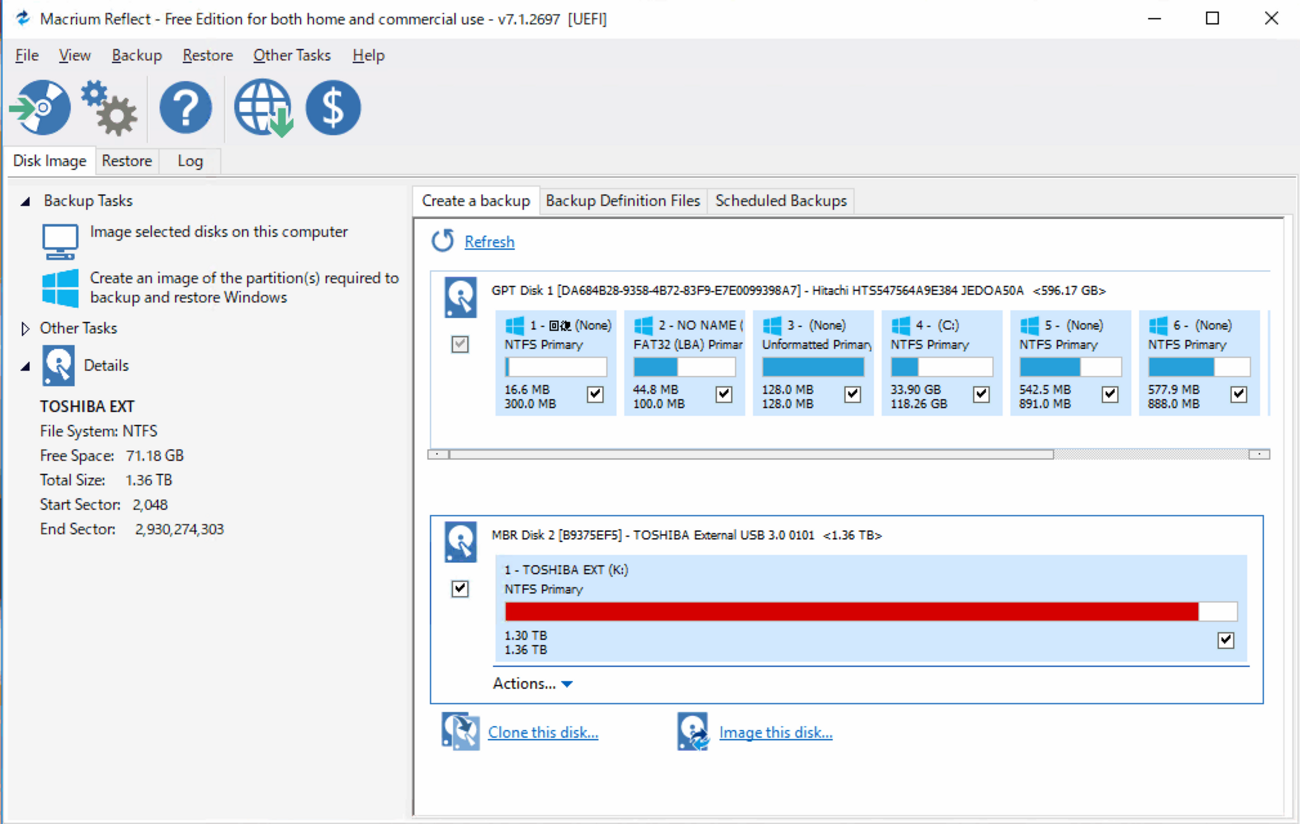Click the Refresh circular arrow icon

pos(442,241)
